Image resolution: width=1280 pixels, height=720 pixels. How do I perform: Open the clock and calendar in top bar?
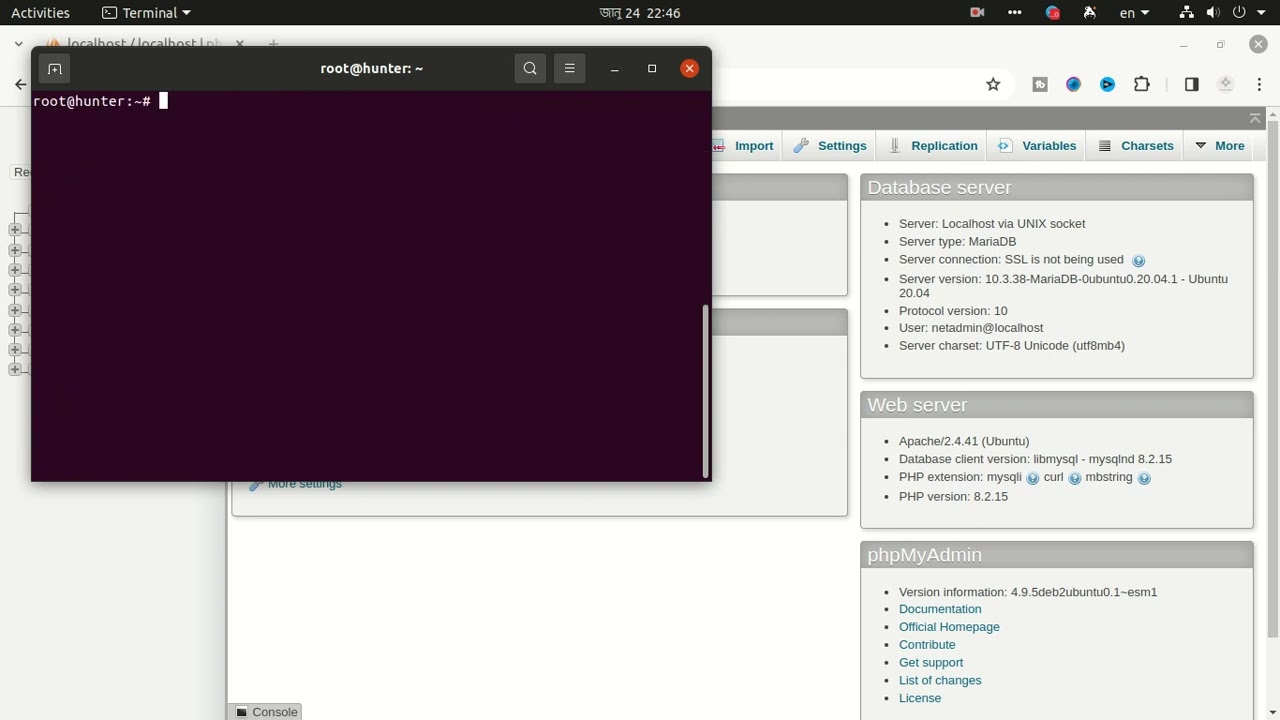tap(640, 13)
